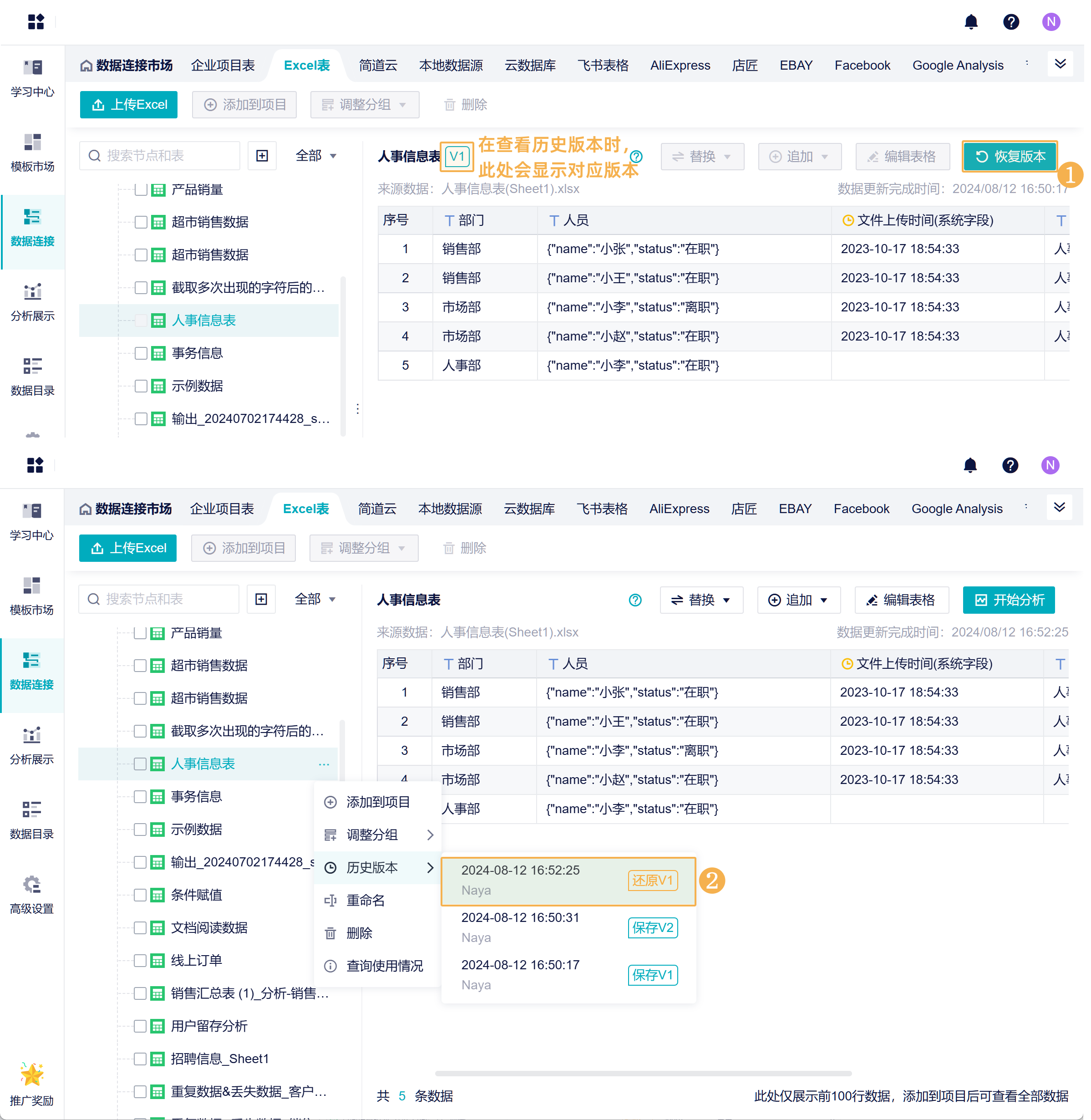The image size is (1091, 1120).
Task: Click the help circle beside 人事信息表 title in lower view
Action: (635, 600)
